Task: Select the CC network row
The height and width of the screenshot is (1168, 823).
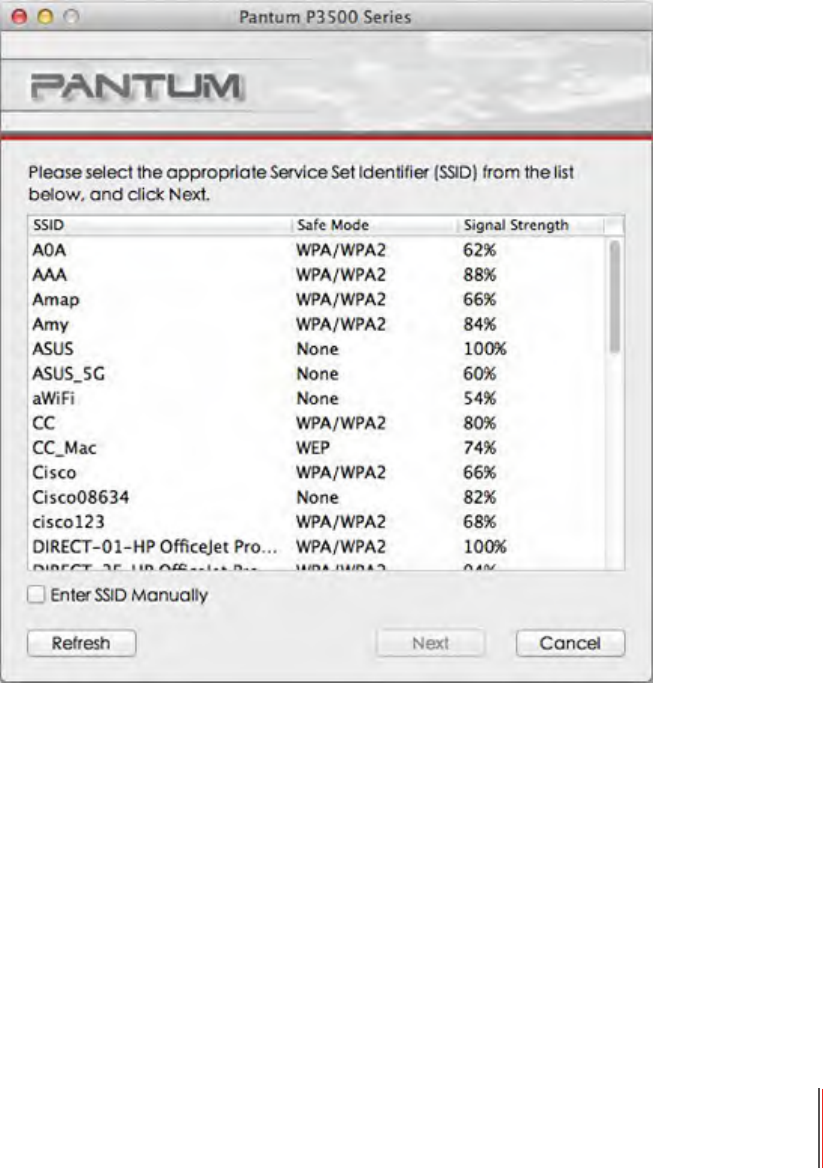Action: click(317, 422)
